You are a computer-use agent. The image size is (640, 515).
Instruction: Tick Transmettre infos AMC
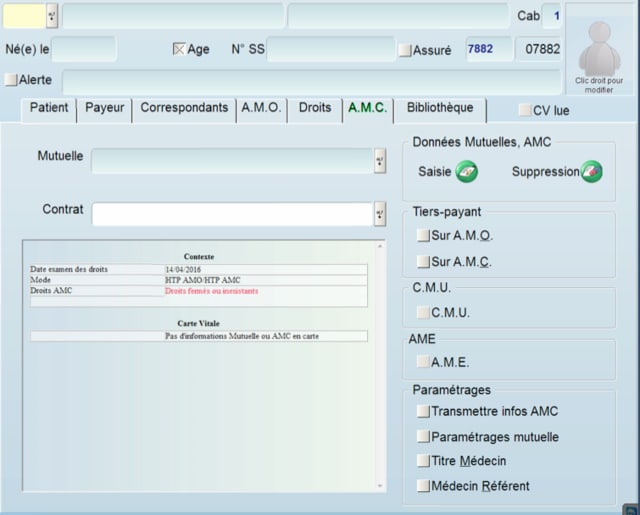coord(423,411)
